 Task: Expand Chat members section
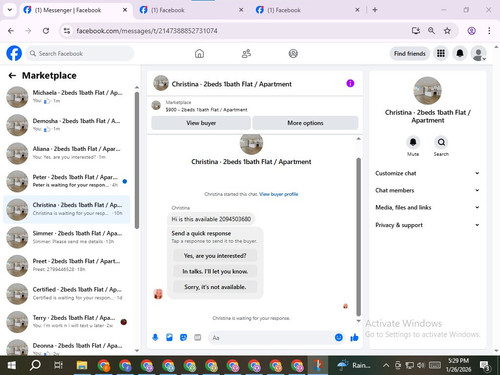pyautogui.click(x=427, y=190)
